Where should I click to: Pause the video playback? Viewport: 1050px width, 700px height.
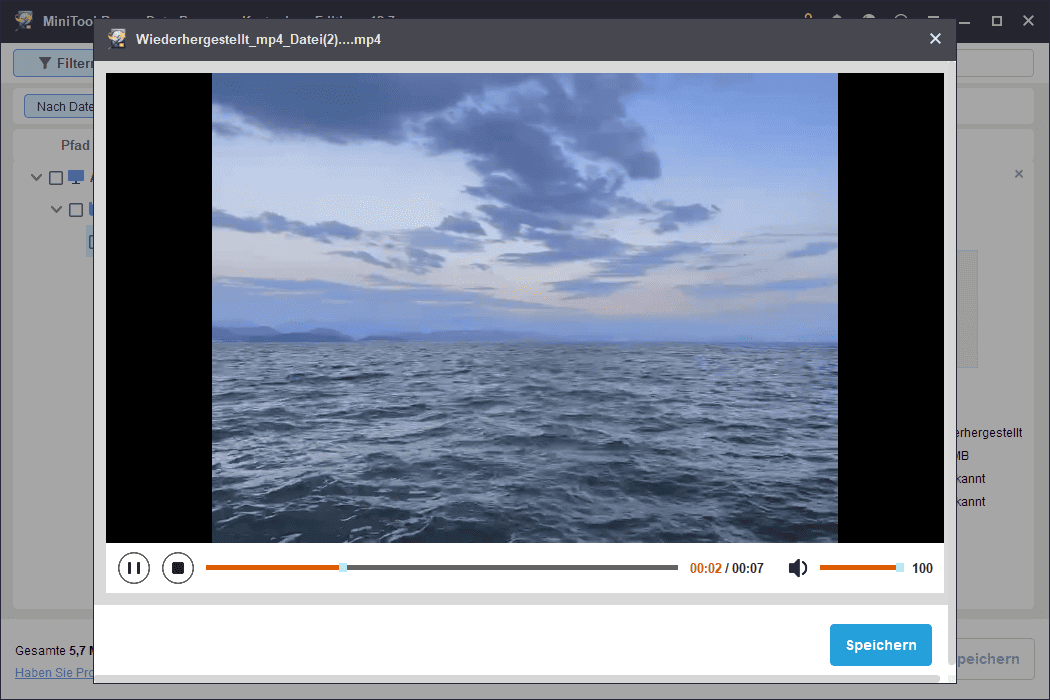pyautogui.click(x=134, y=567)
